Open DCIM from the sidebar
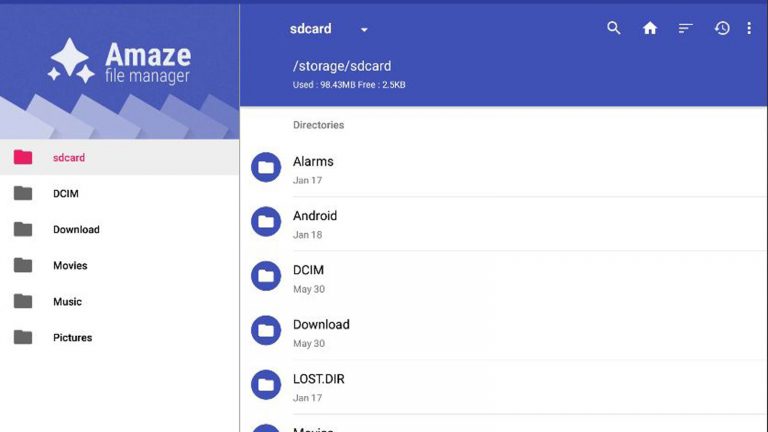The image size is (768, 432). pos(66,194)
